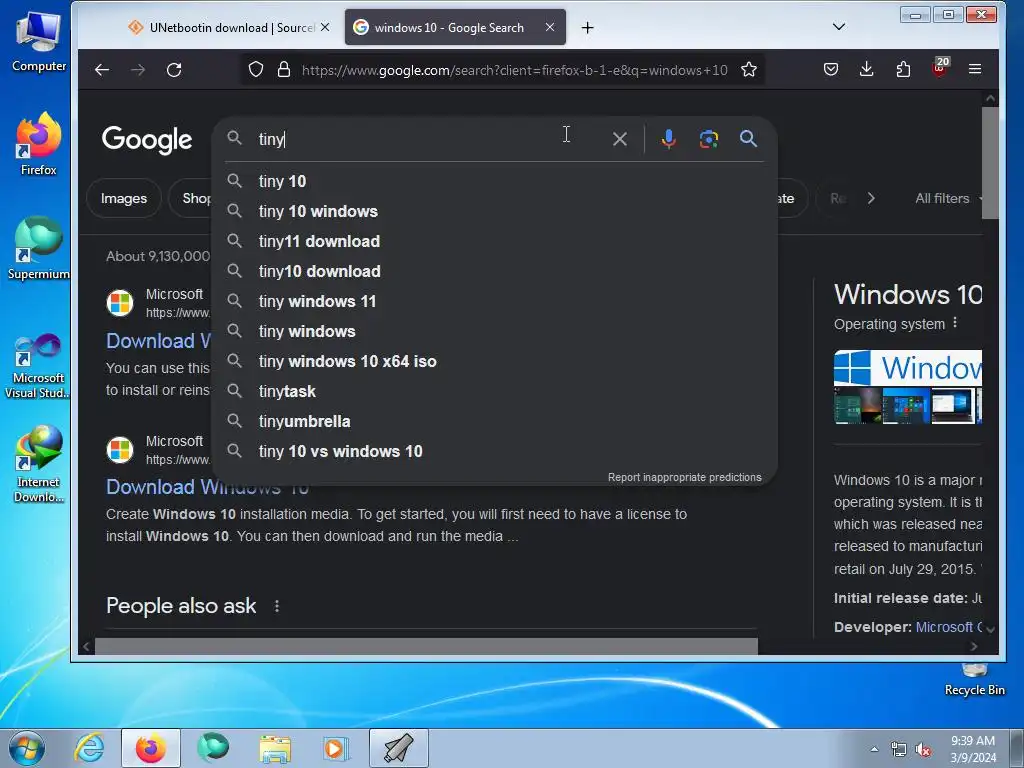
Task: Open the shield tracking protection icon
Action: coord(256,69)
